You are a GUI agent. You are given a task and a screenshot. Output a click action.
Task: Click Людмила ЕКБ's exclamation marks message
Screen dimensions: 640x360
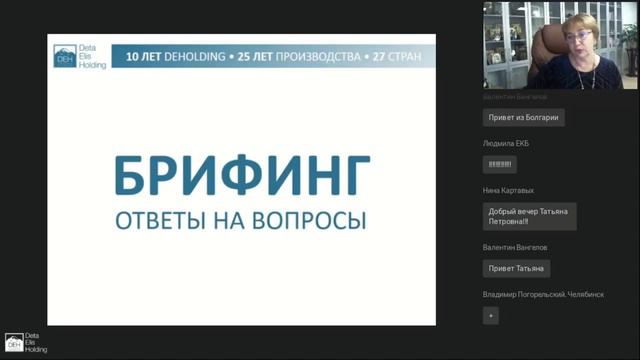(x=500, y=164)
